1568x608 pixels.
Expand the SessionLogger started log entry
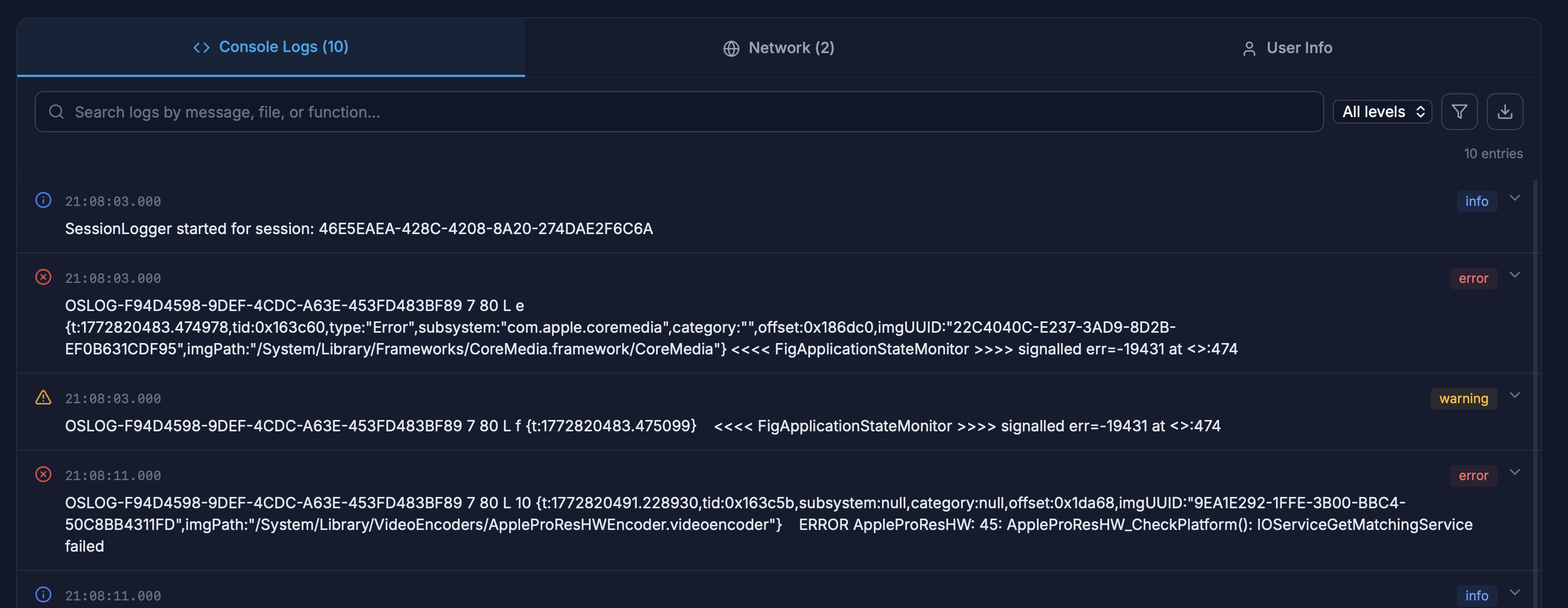pyautogui.click(x=1514, y=198)
